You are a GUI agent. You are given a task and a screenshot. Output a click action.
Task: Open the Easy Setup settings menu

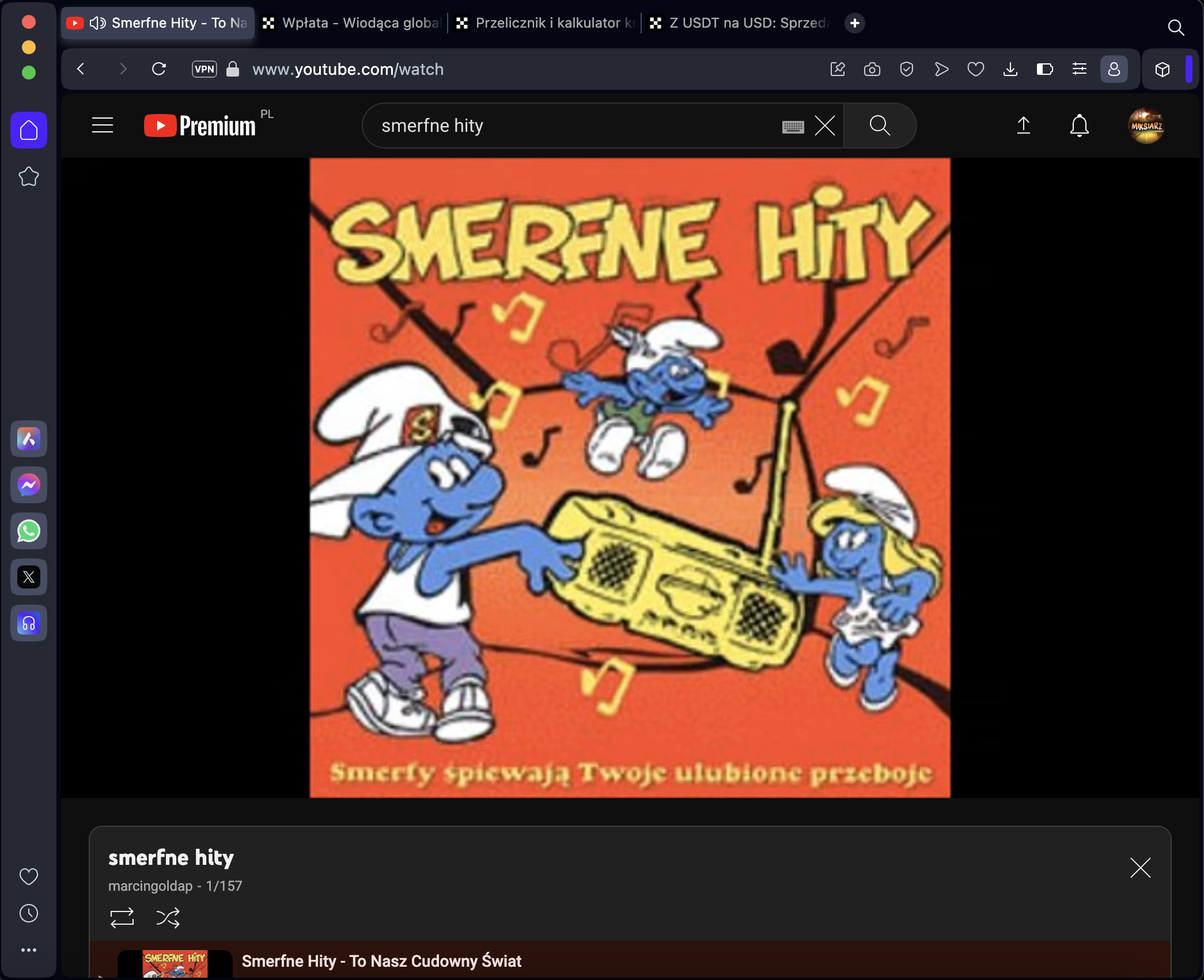[1079, 69]
